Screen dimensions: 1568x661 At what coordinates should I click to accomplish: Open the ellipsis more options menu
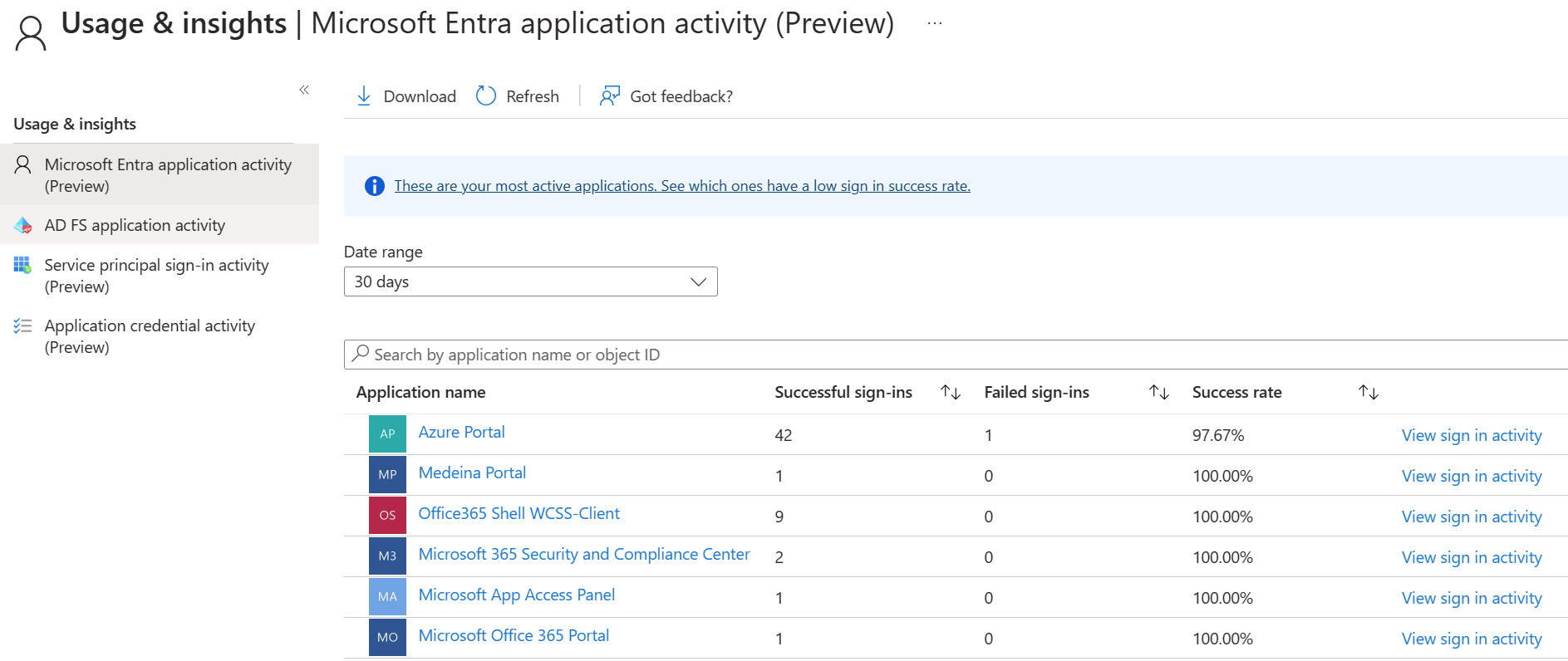tap(935, 23)
